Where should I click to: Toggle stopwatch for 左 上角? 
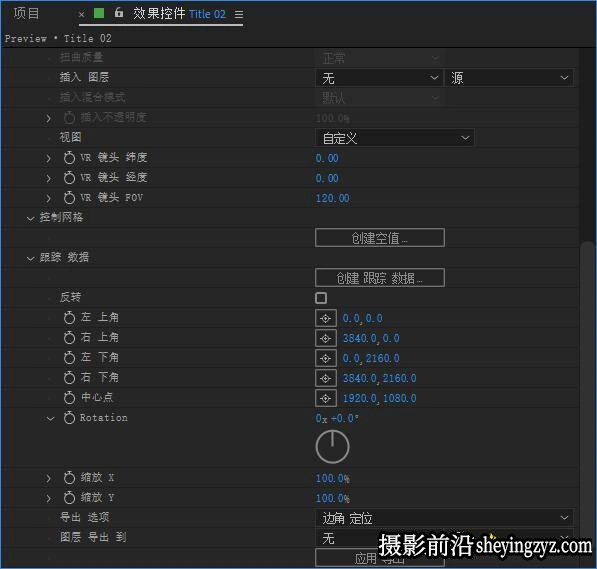69,317
